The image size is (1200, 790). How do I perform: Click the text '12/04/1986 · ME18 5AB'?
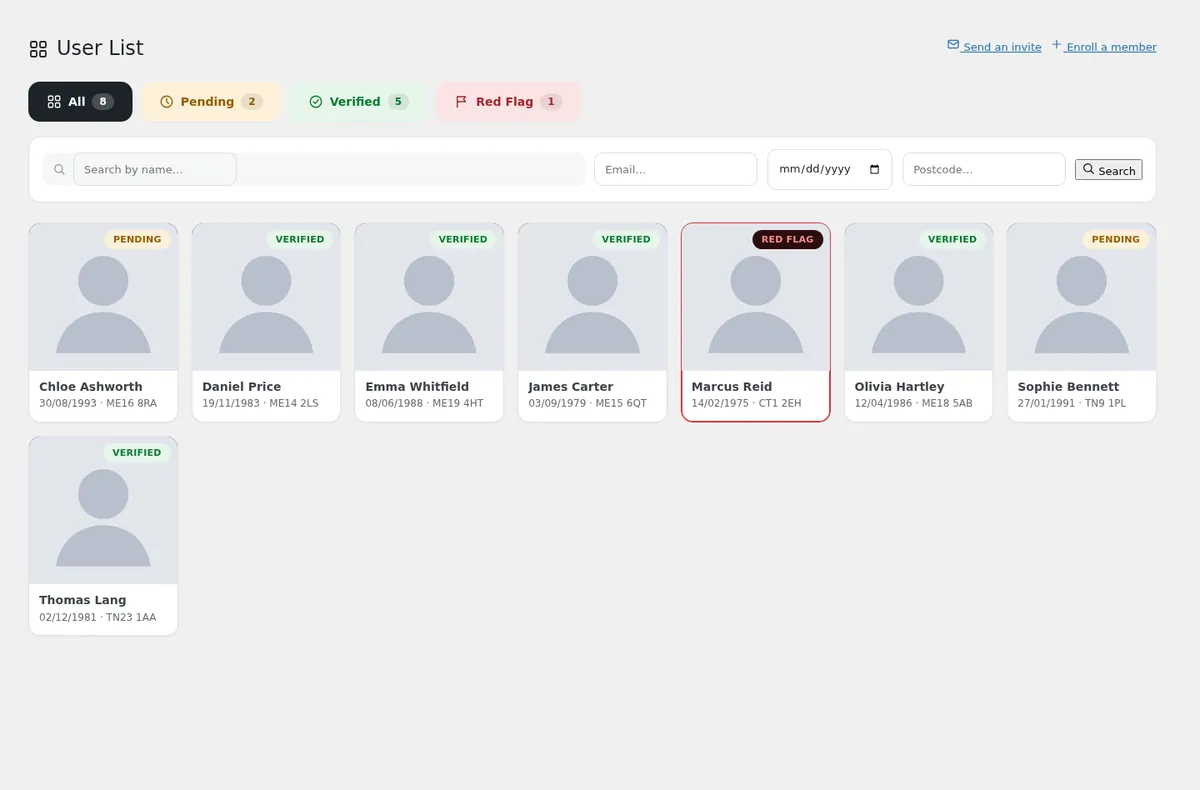click(x=913, y=404)
